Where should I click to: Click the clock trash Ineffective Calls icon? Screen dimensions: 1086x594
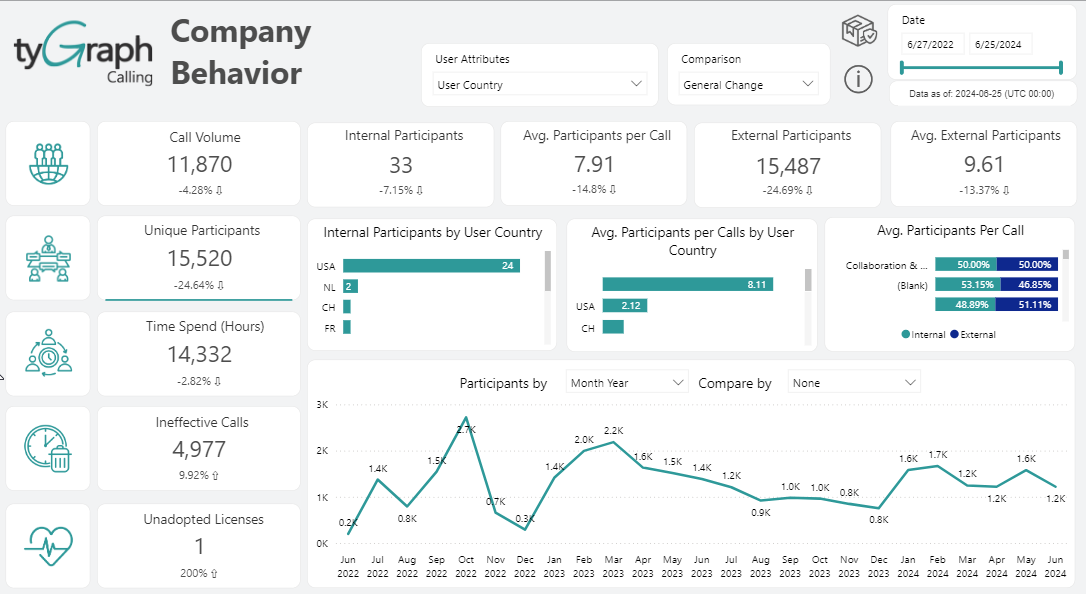48,449
